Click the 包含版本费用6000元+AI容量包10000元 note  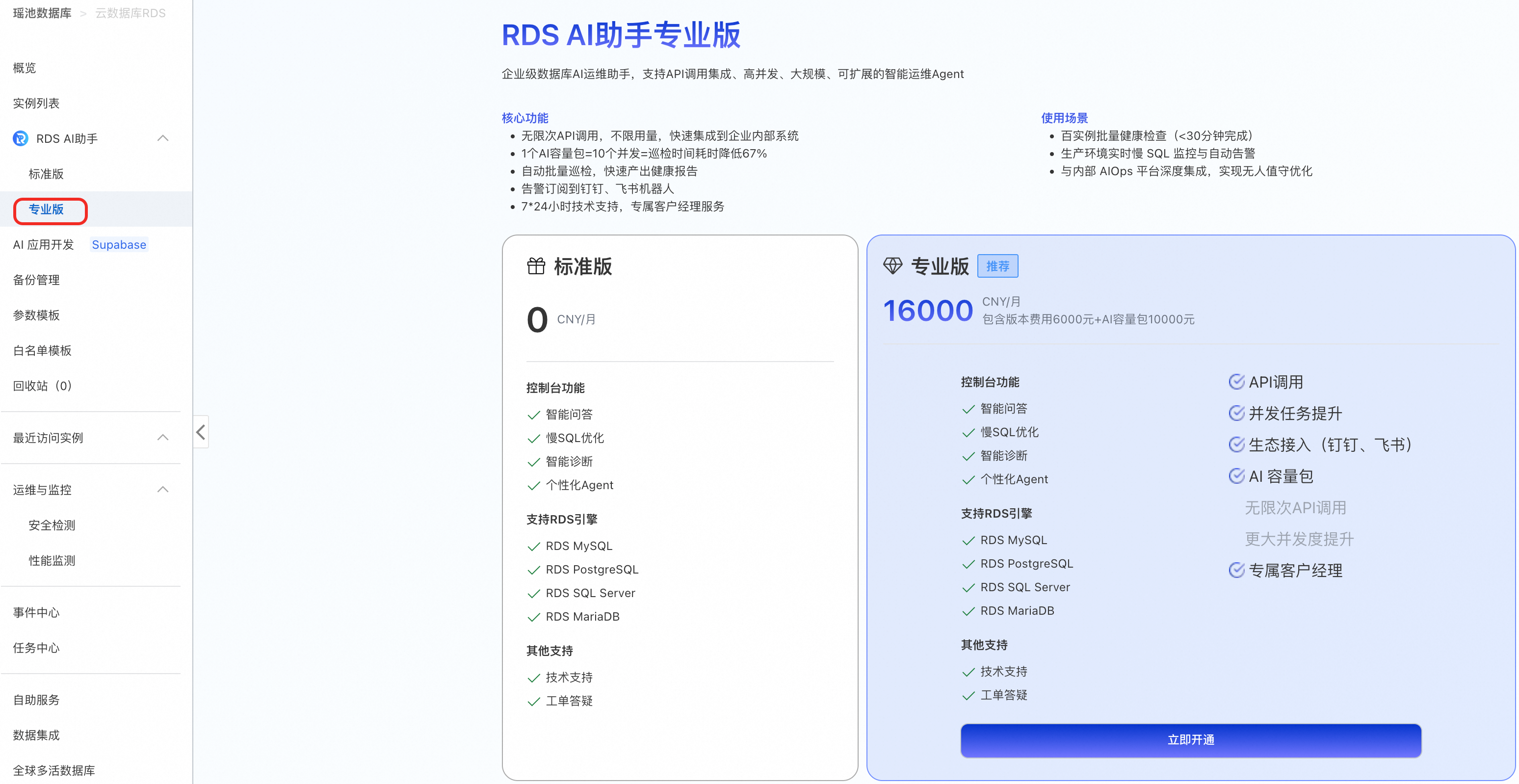pyautogui.click(x=1089, y=319)
